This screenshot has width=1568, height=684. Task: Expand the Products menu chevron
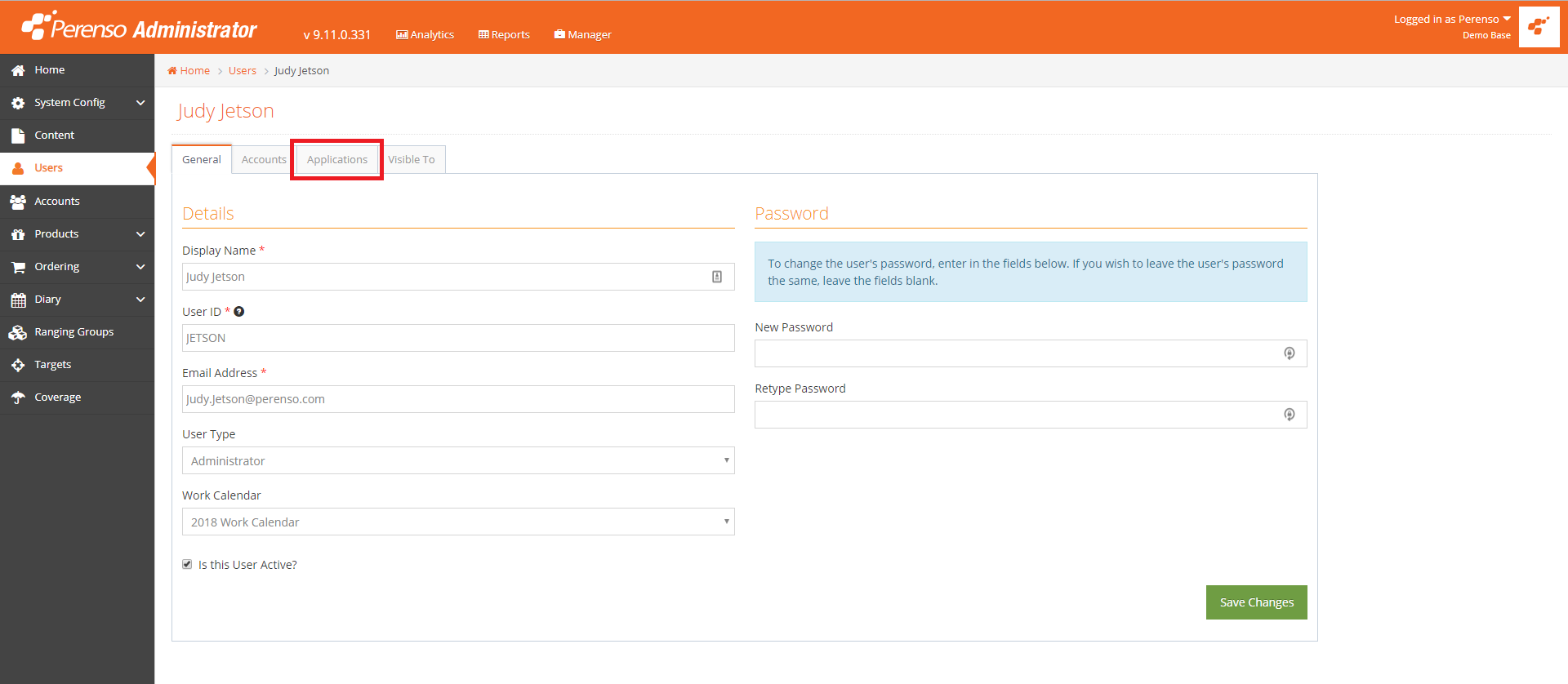tap(140, 234)
